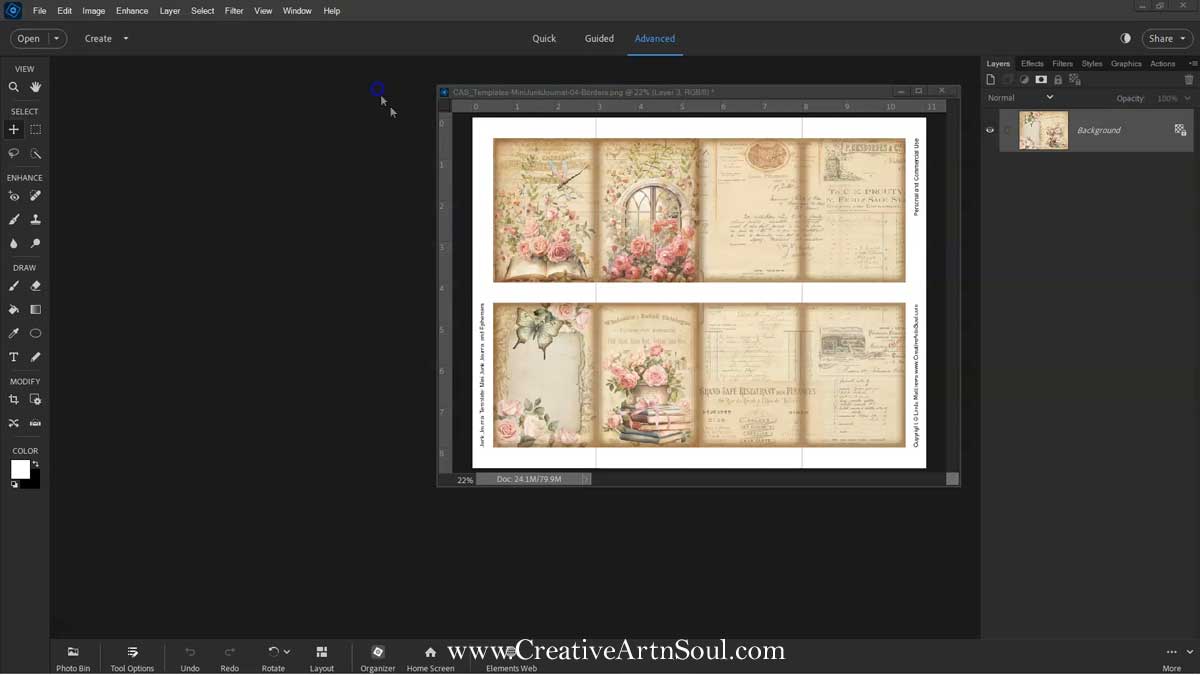Viewport: 1200px width, 675px height.
Task: Delete layer with the trash icon
Action: [x=1189, y=79]
